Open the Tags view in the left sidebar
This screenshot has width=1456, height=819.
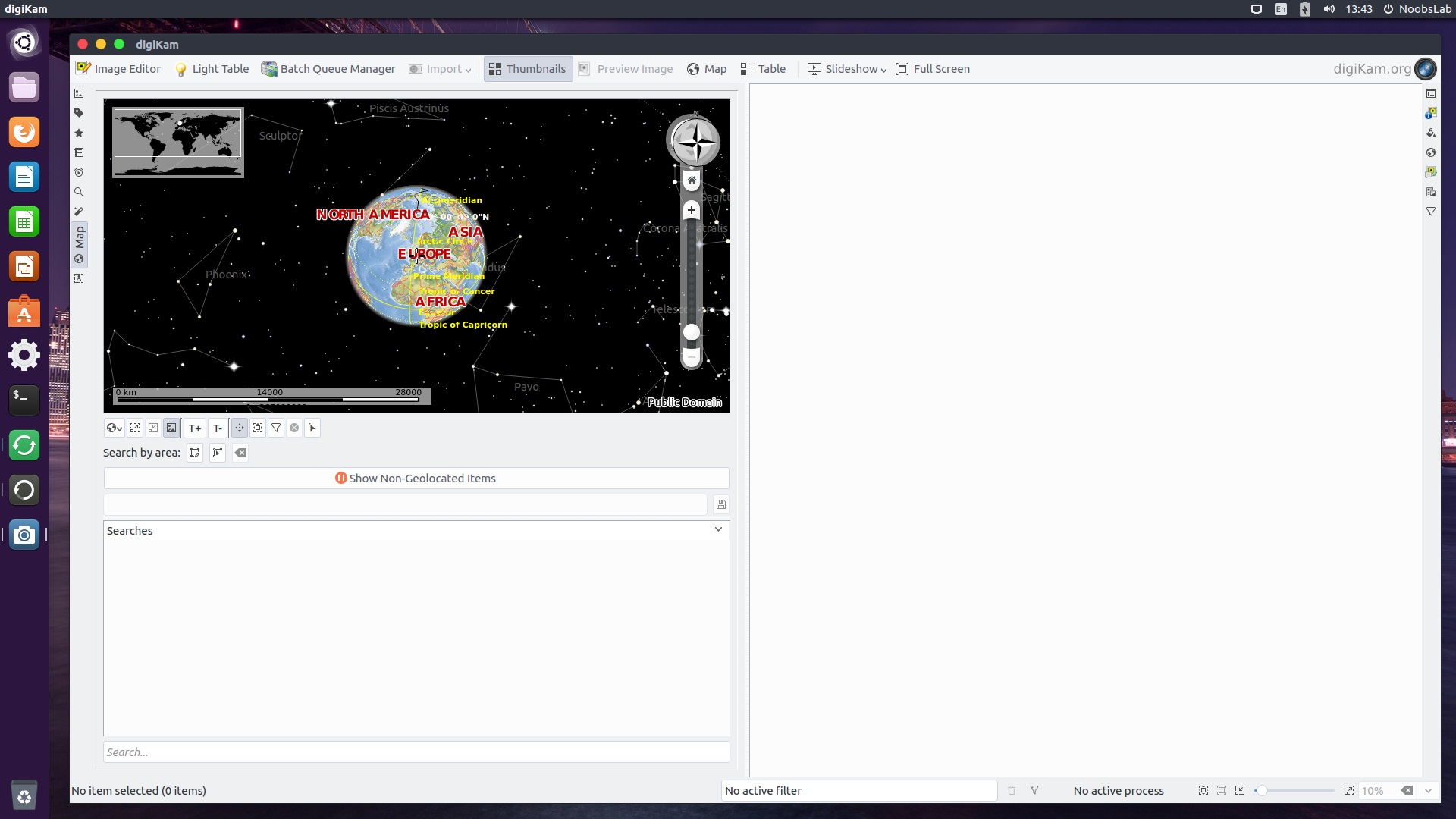pyautogui.click(x=79, y=113)
